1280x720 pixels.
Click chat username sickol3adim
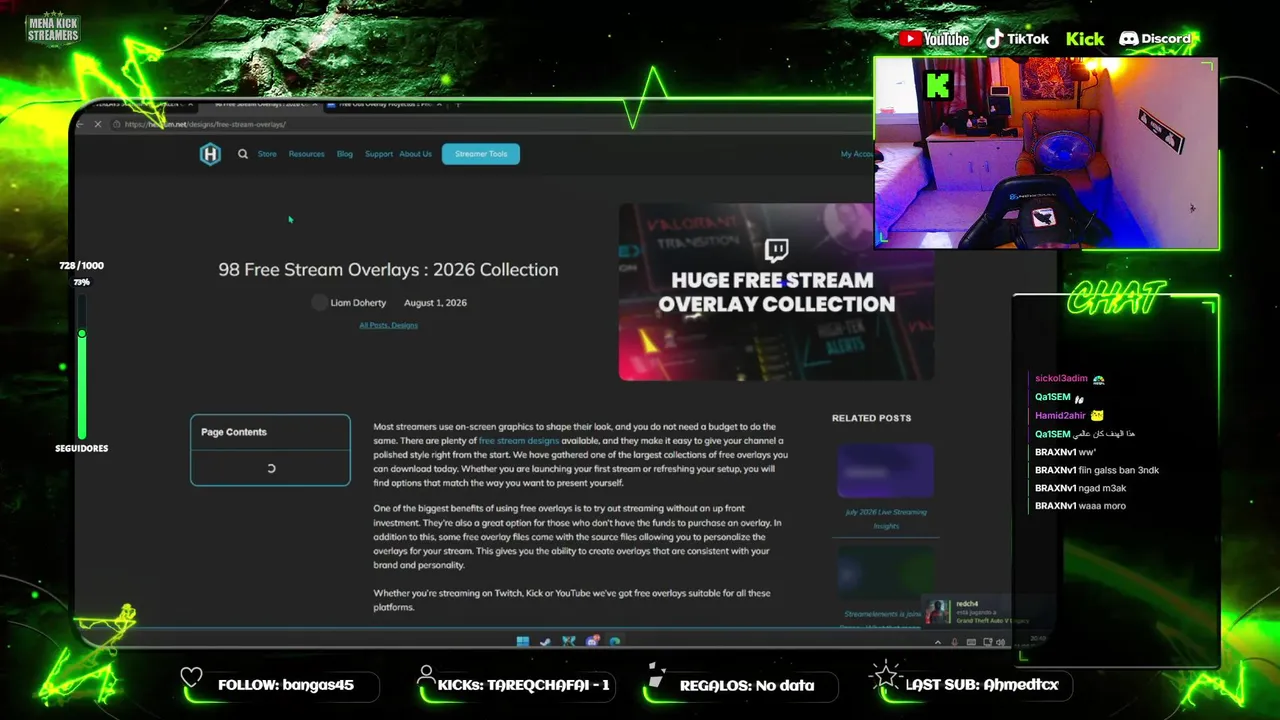(x=1061, y=379)
